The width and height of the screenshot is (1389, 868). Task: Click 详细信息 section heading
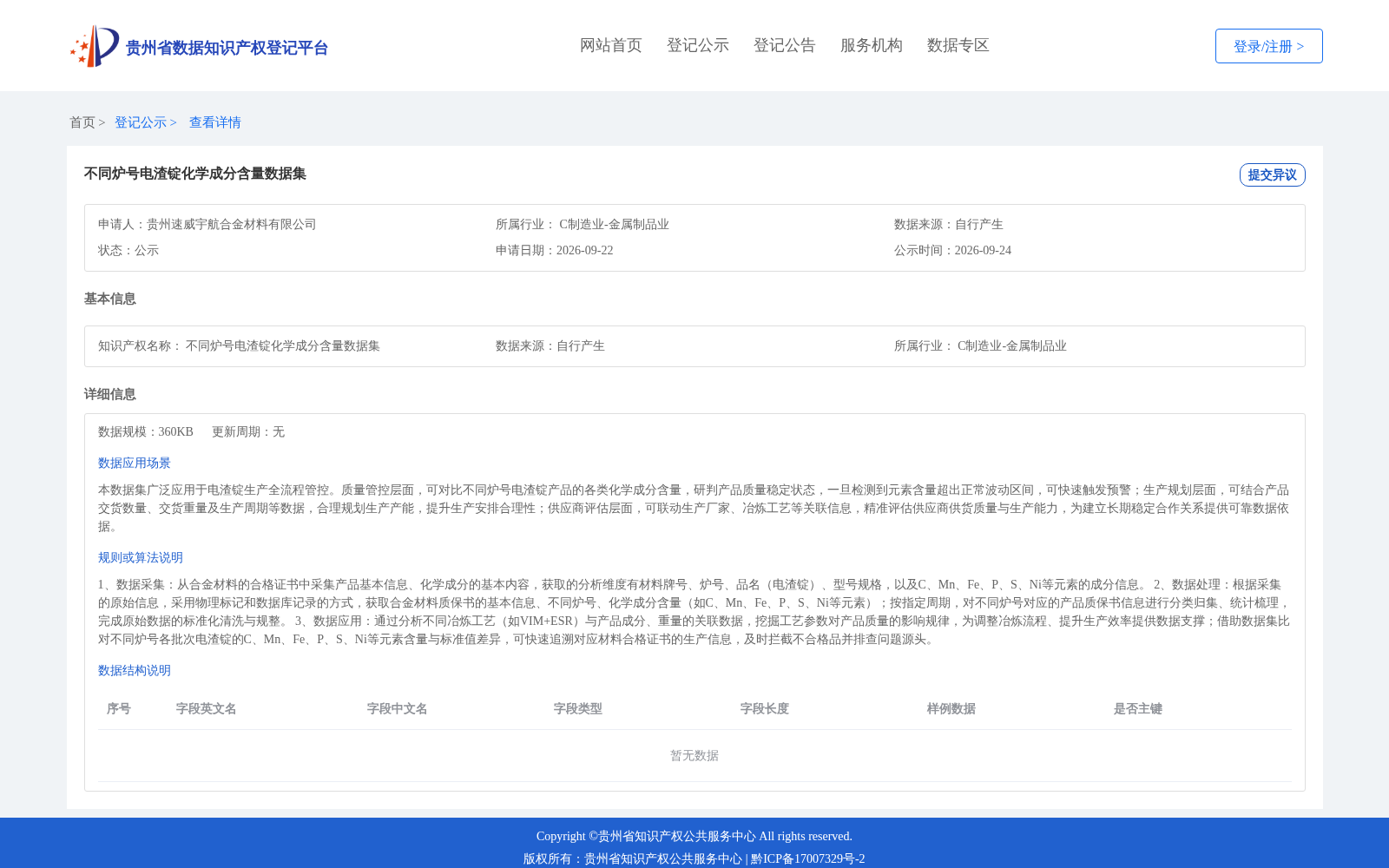(x=110, y=394)
